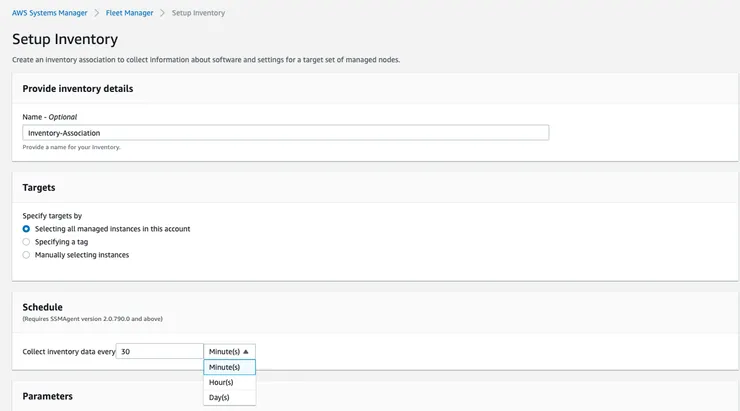Click the Setup Inventory page title

(x=65, y=40)
